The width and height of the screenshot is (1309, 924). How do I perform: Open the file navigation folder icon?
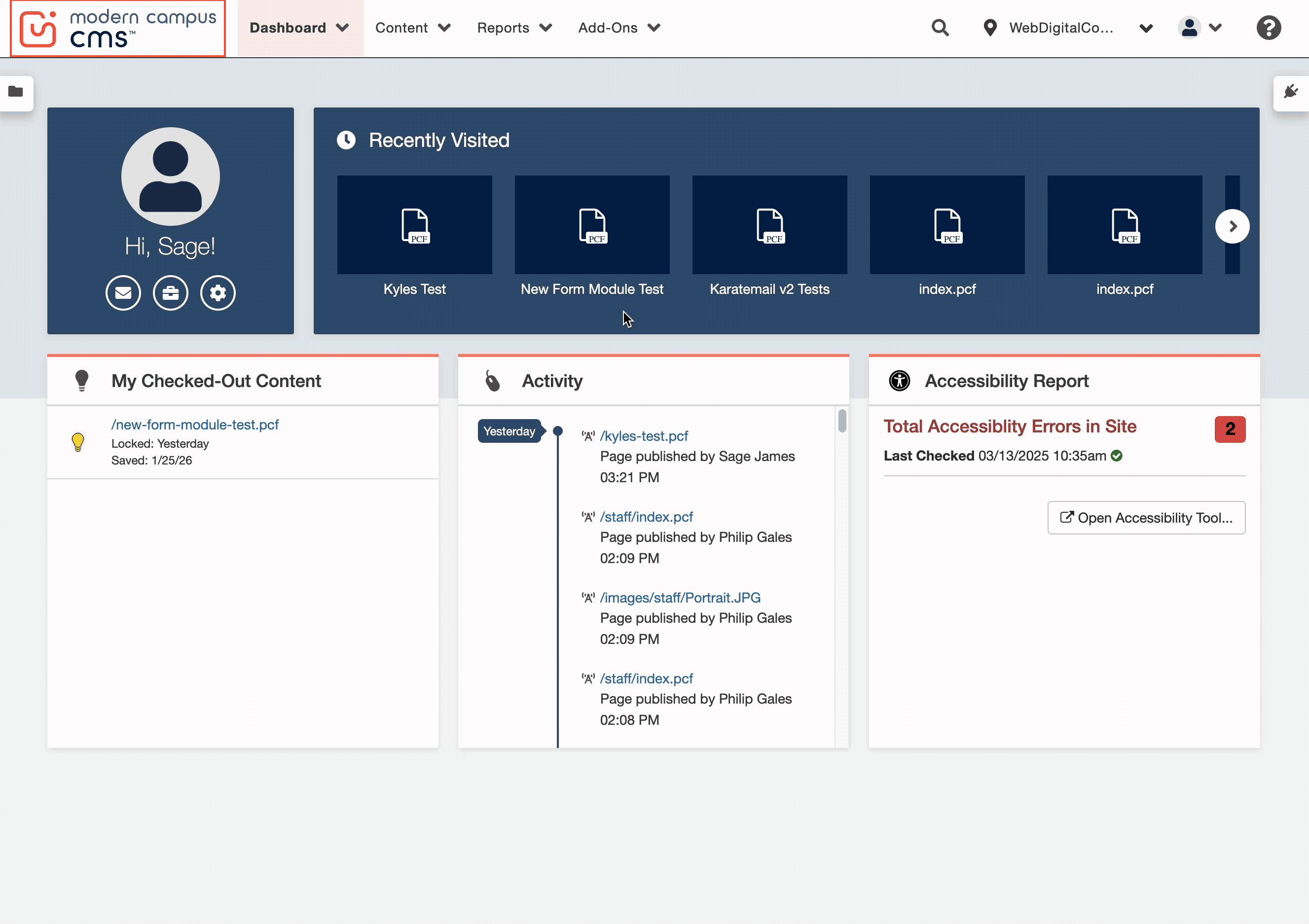click(15, 92)
